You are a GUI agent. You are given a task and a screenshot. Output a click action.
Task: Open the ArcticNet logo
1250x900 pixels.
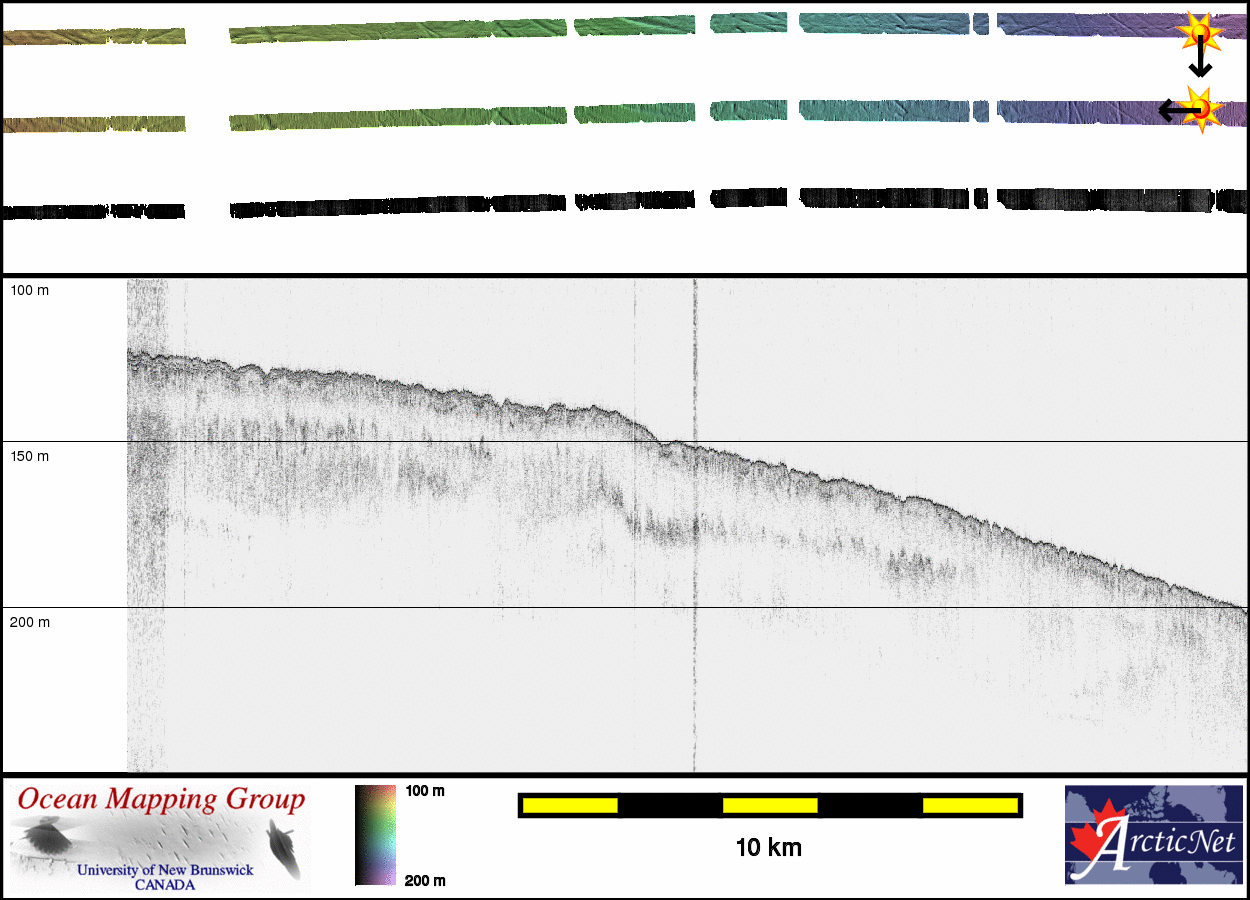(x=1152, y=834)
